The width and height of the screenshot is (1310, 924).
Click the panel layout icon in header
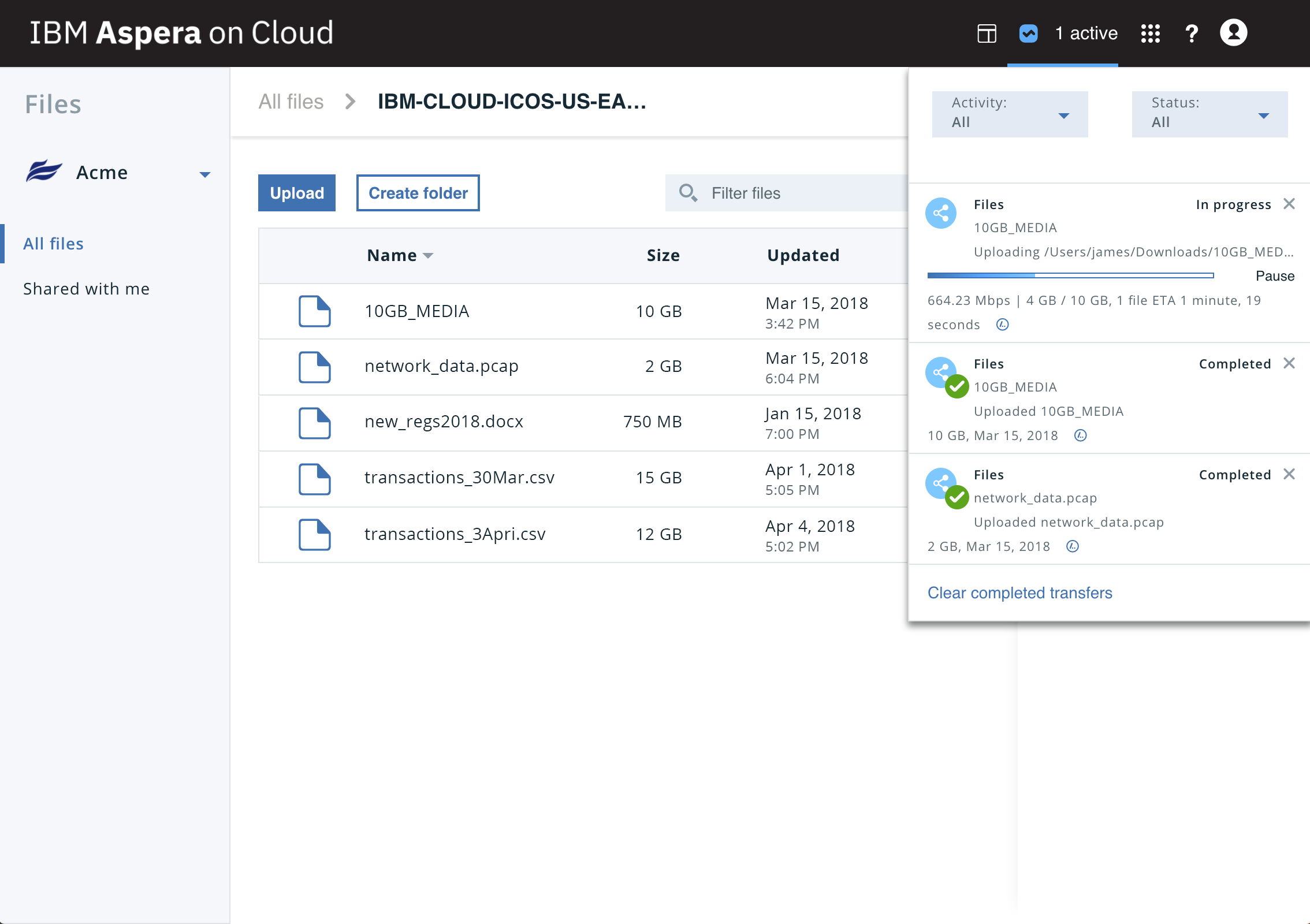click(x=986, y=33)
